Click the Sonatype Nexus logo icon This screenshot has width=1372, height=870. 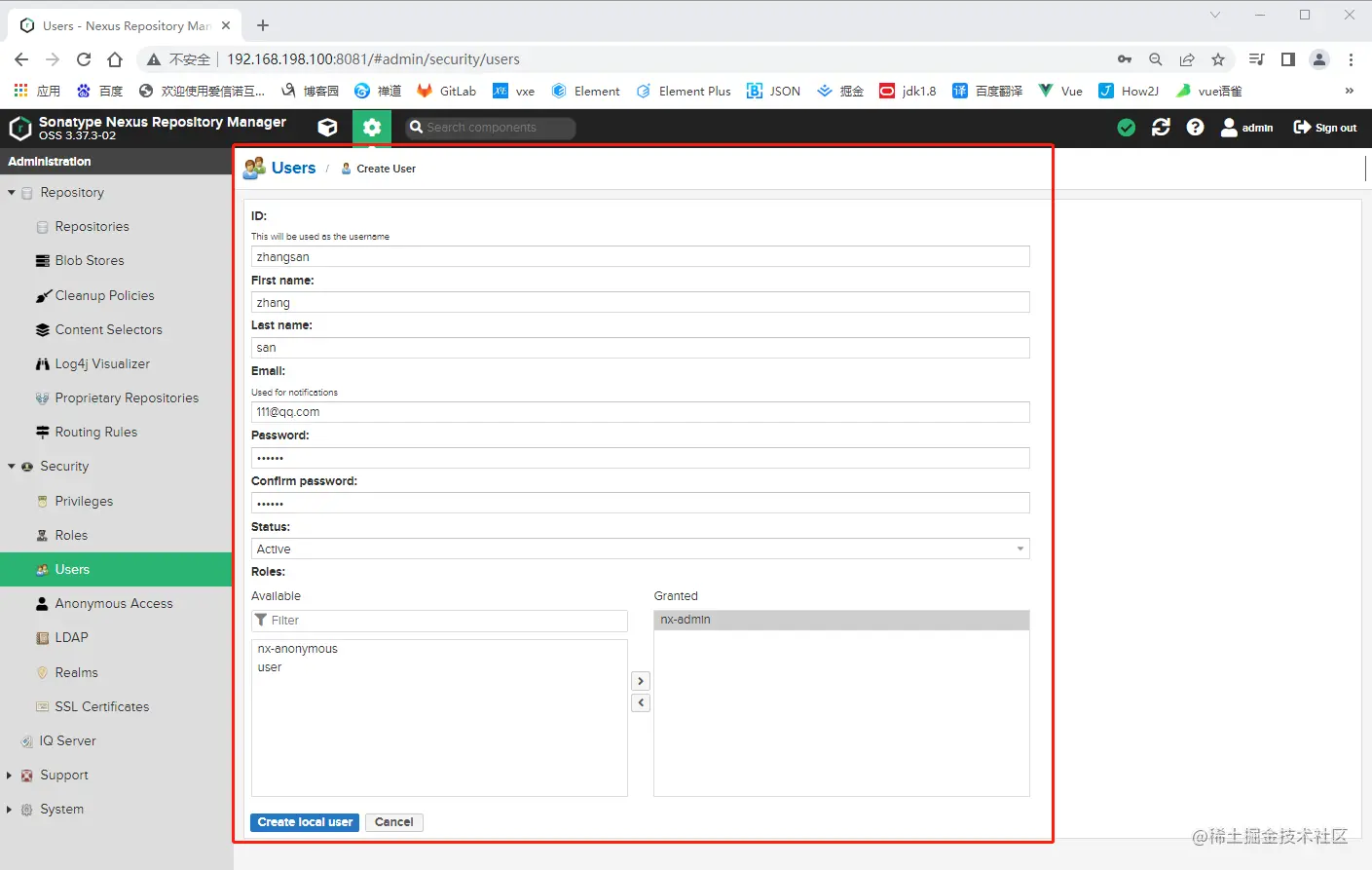coord(19,128)
